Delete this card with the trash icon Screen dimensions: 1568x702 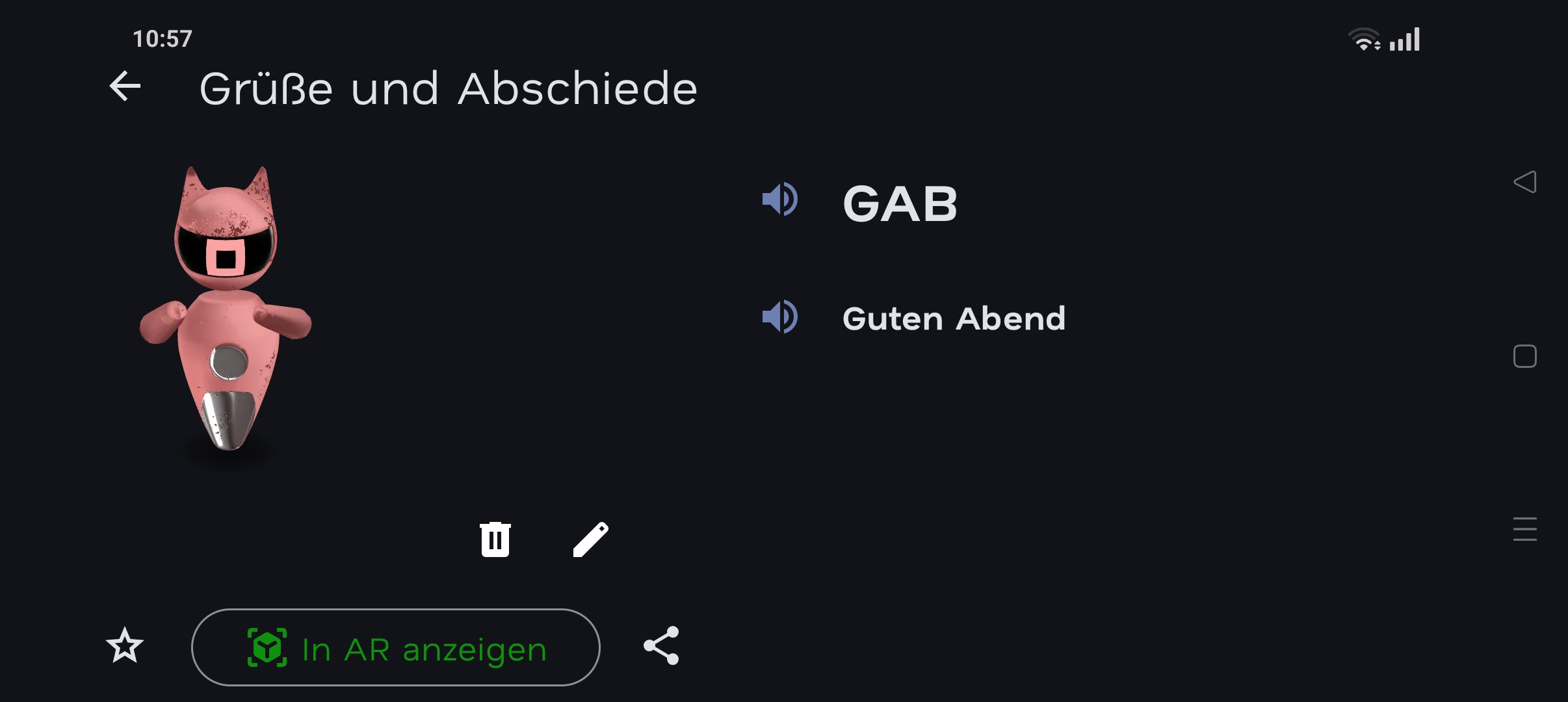click(x=495, y=539)
